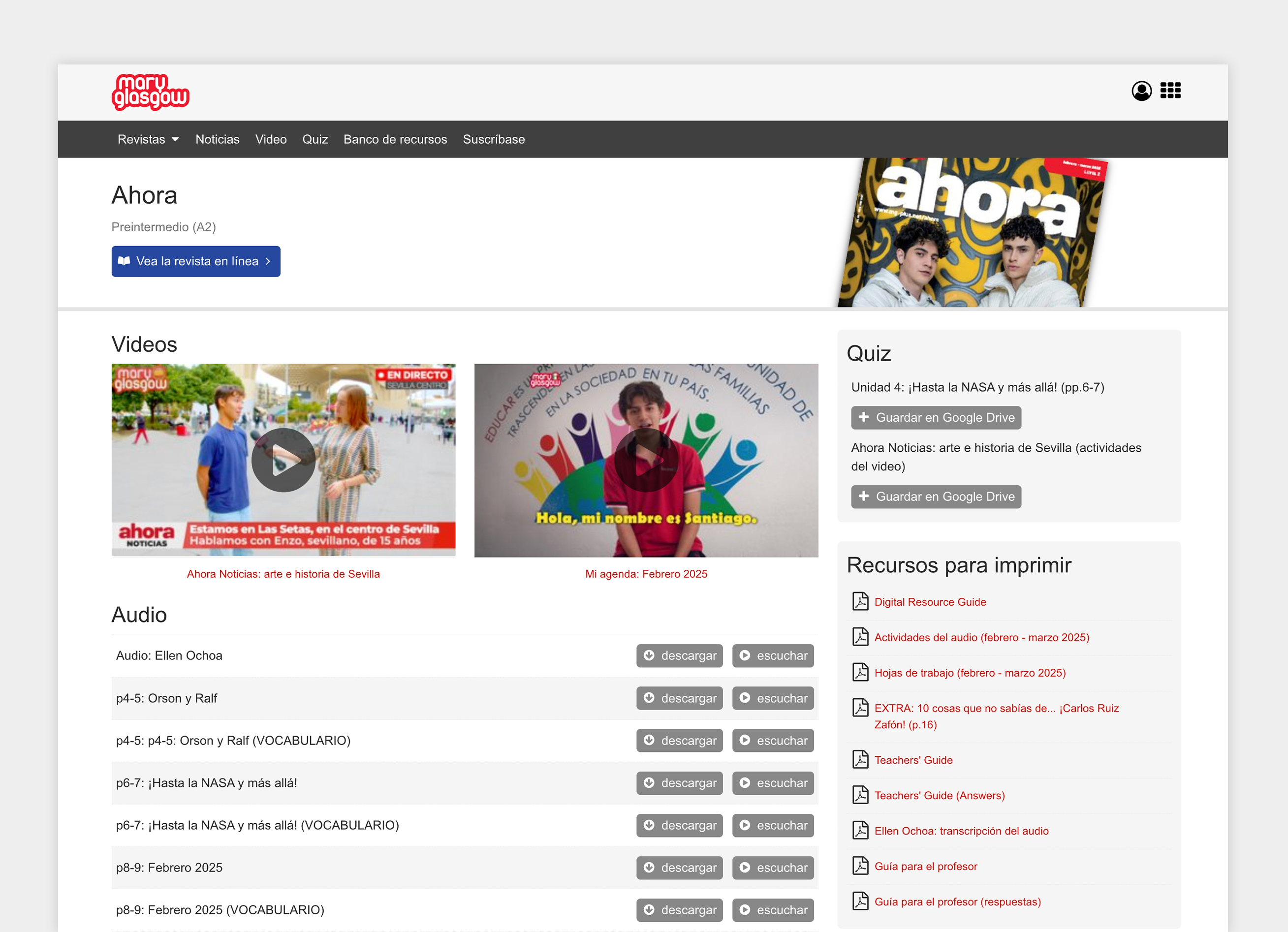
Task: Click the download icon for Audio: Ellen Ochoa
Action: click(649, 655)
